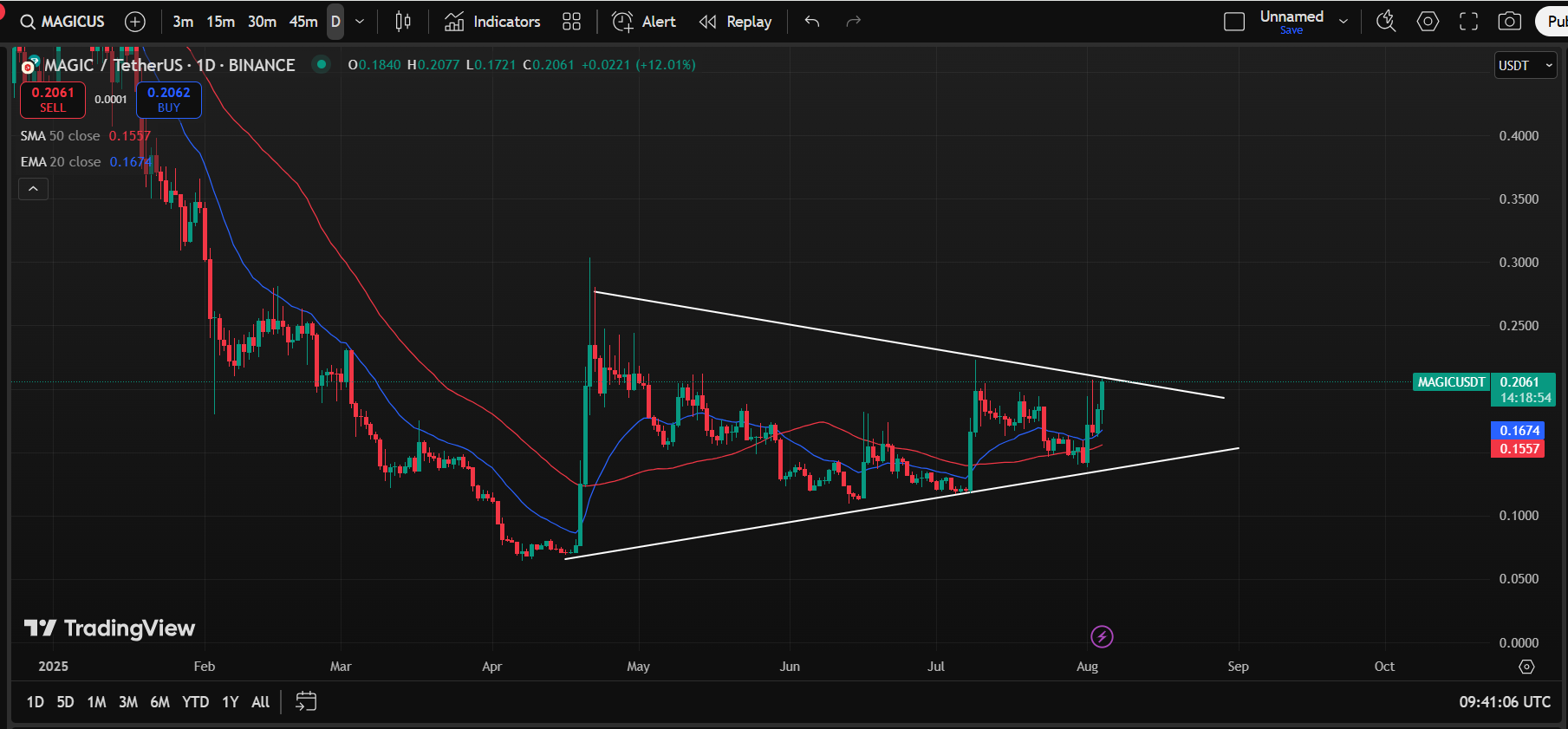Open the USDT currency dropdown

tap(1526, 66)
